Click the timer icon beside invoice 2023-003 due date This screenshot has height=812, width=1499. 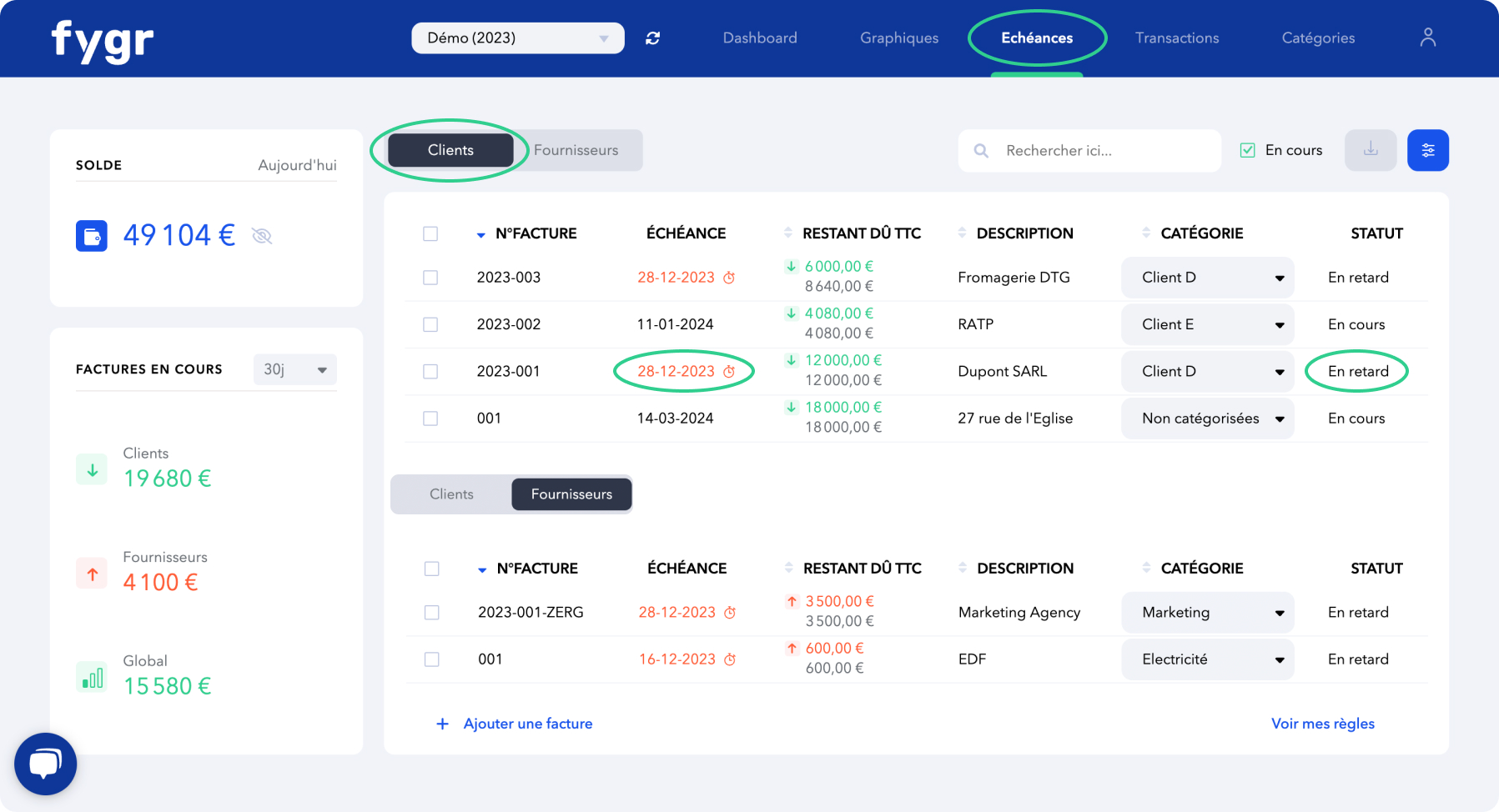point(730,277)
